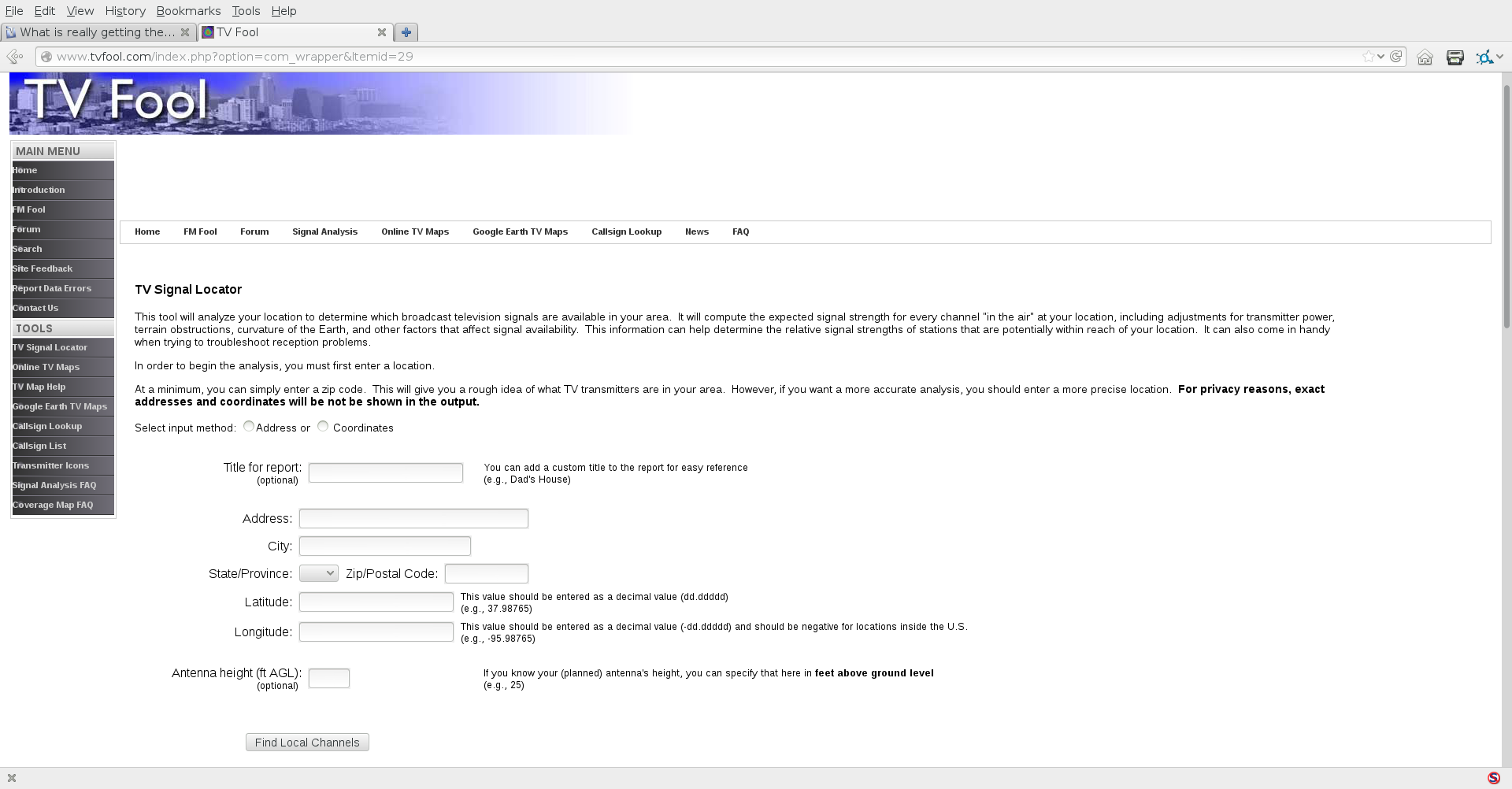The width and height of the screenshot is (1512, 789).
Task: Open Callsign Lookup in the sidebar
Action: (x=63, y=426)
